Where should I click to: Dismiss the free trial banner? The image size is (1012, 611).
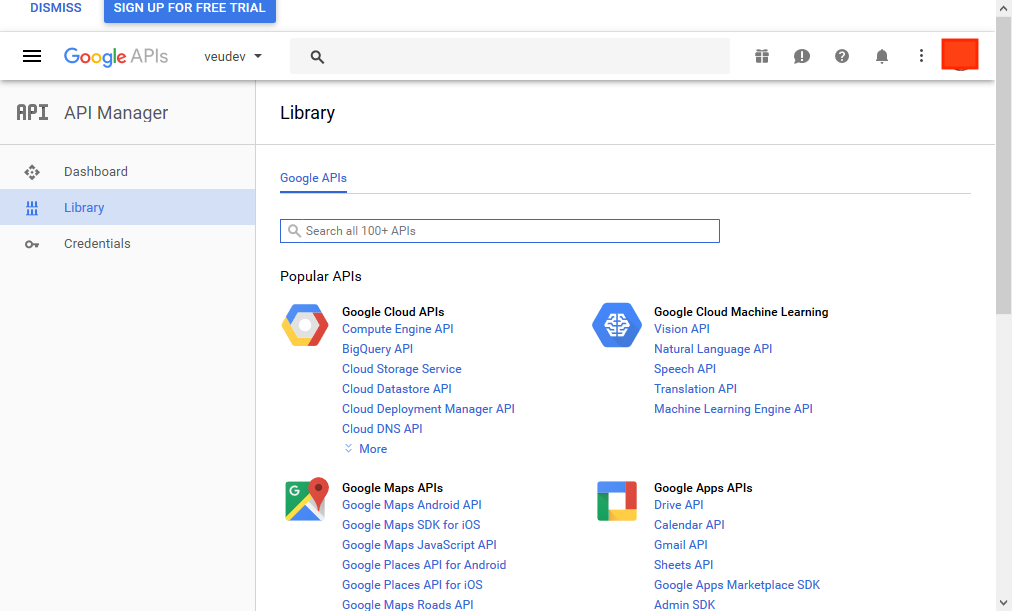click(56, 8)
